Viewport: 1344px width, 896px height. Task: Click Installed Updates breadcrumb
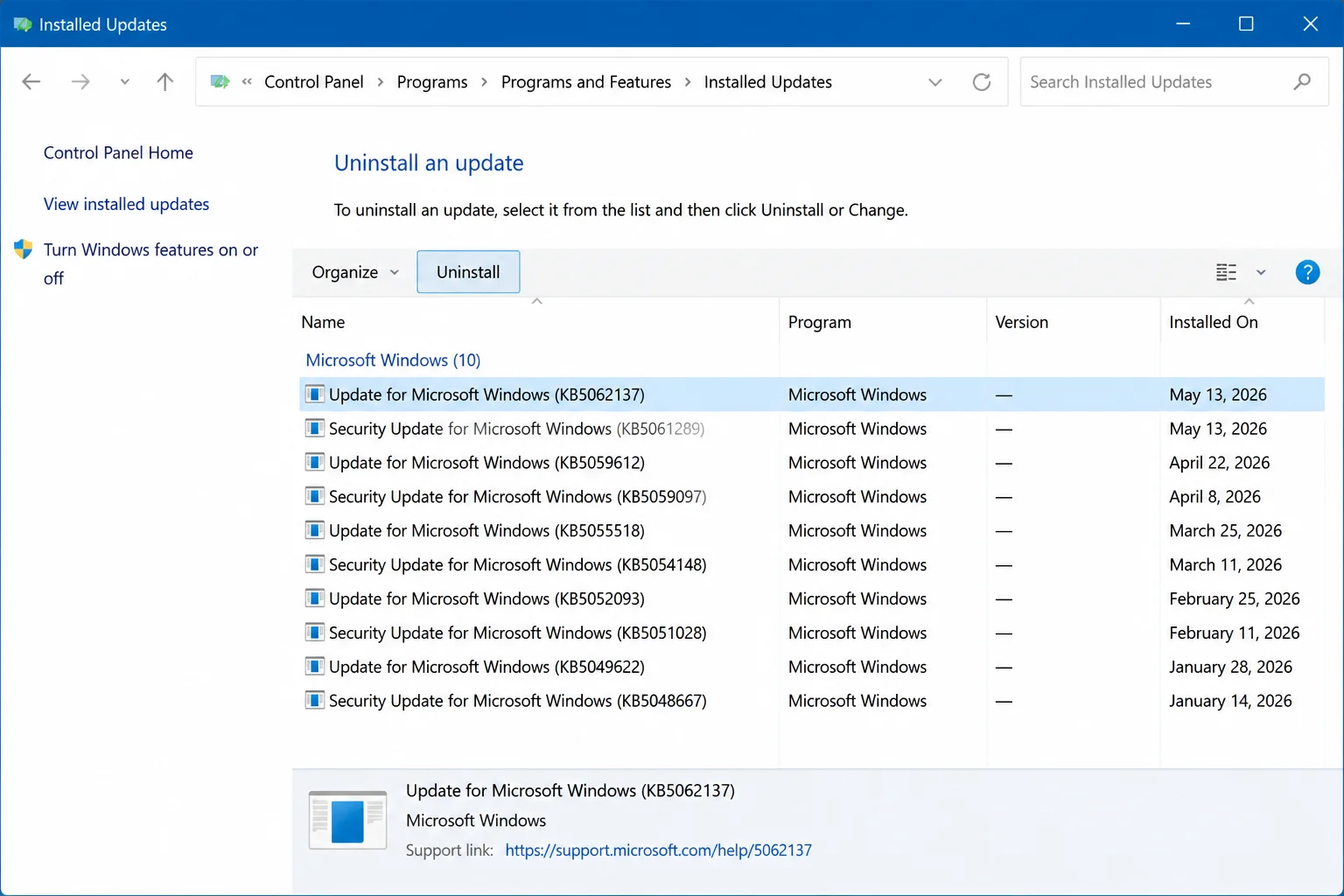point(768,82)
